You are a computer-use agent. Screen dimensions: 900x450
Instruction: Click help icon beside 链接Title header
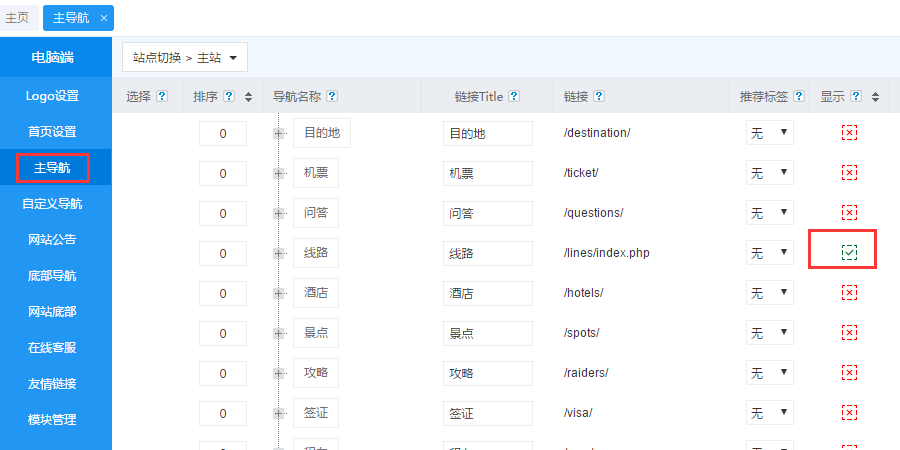coord(514,97)
